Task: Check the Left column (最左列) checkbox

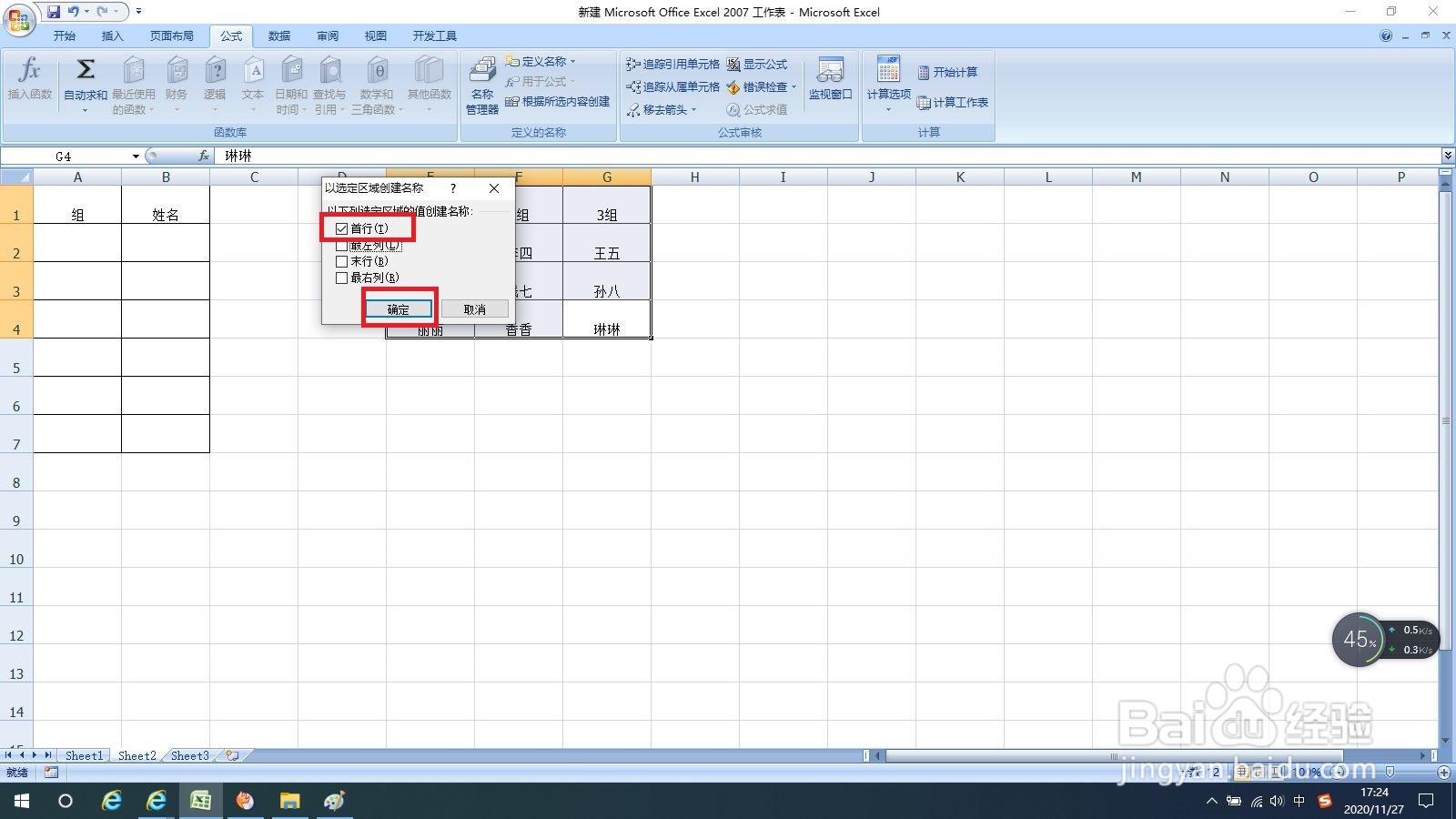Action: (x=342, y=246)
